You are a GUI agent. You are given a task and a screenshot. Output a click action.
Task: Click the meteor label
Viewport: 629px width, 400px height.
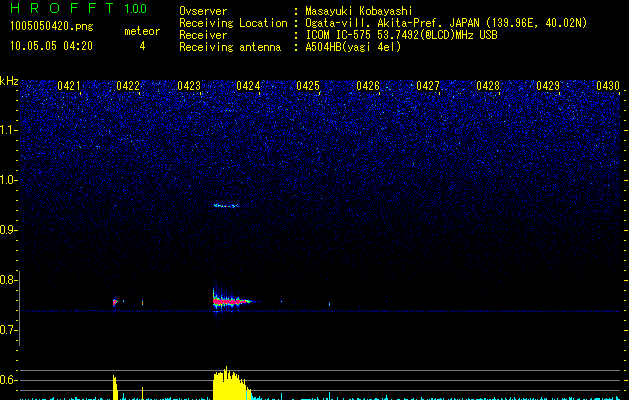(x=142, y=31)
